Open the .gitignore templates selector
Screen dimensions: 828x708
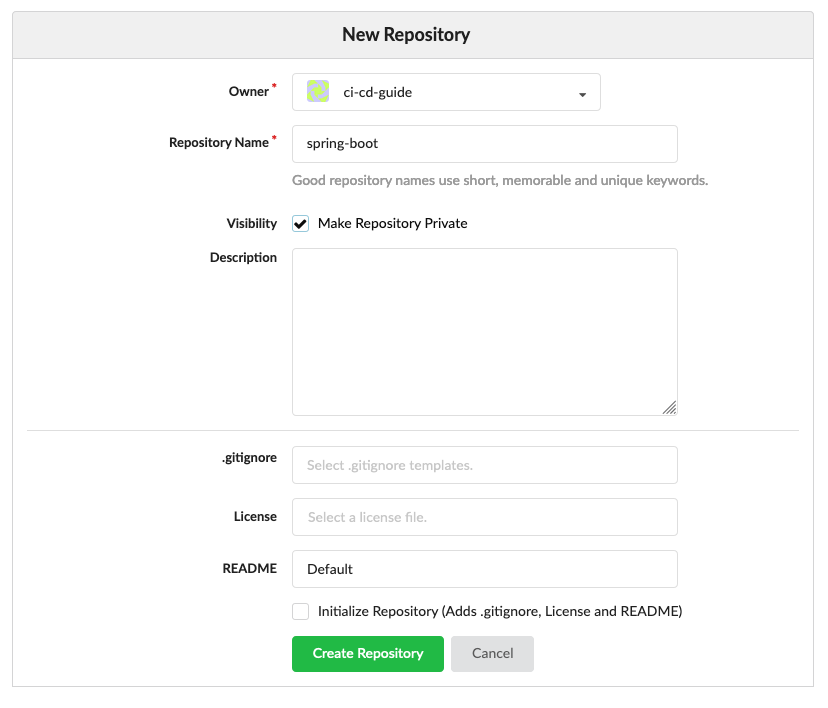click(484, 465)
